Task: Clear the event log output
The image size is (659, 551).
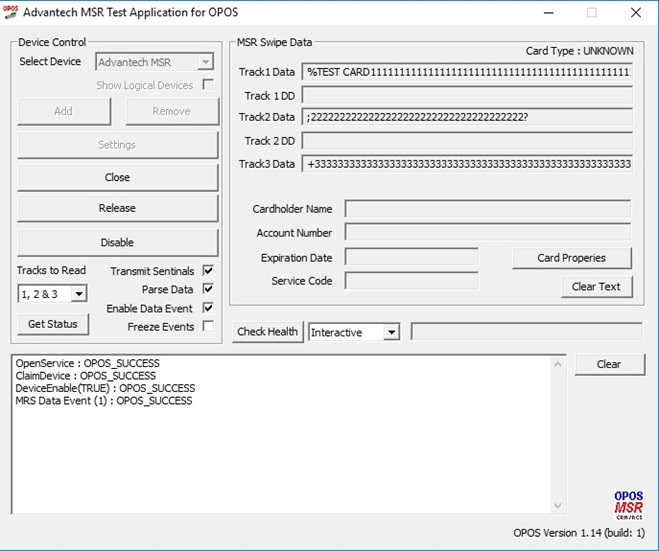Action: [x=608, y=364]
